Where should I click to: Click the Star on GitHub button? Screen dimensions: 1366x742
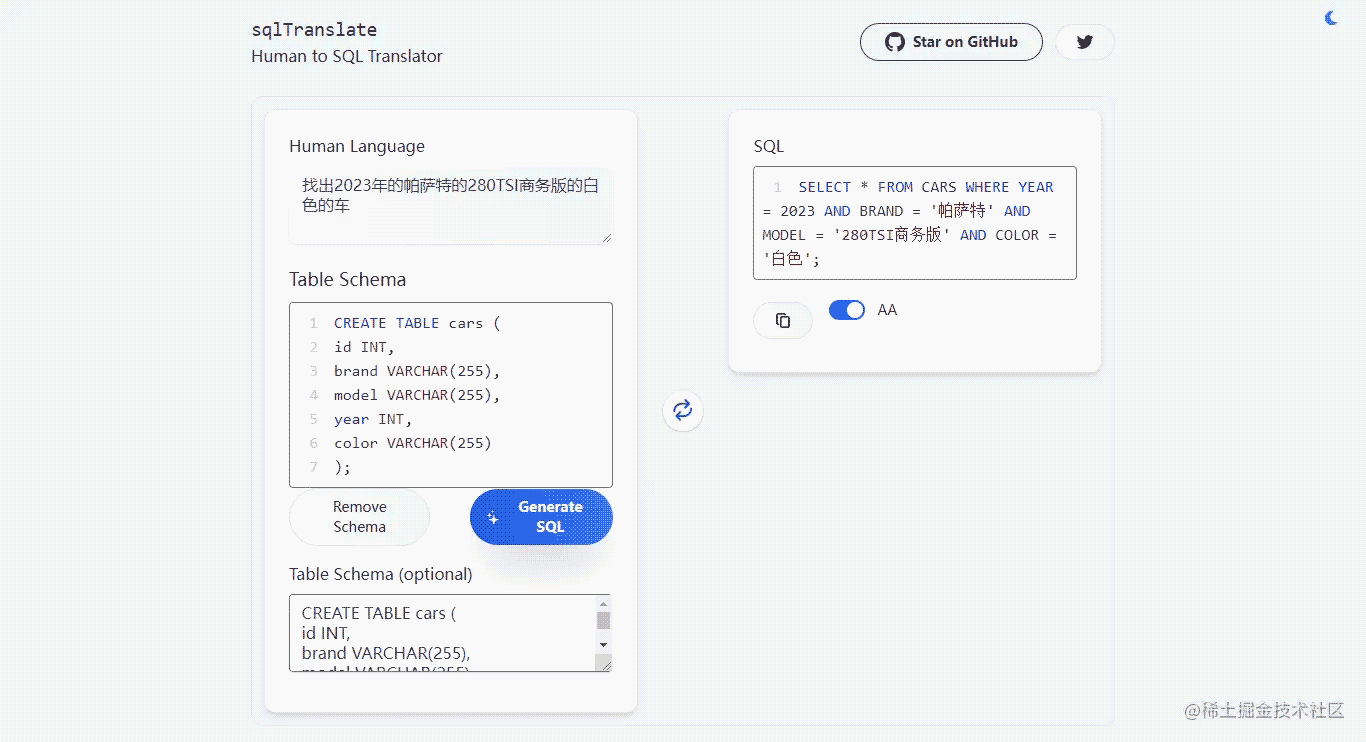(x=951, y=42)
